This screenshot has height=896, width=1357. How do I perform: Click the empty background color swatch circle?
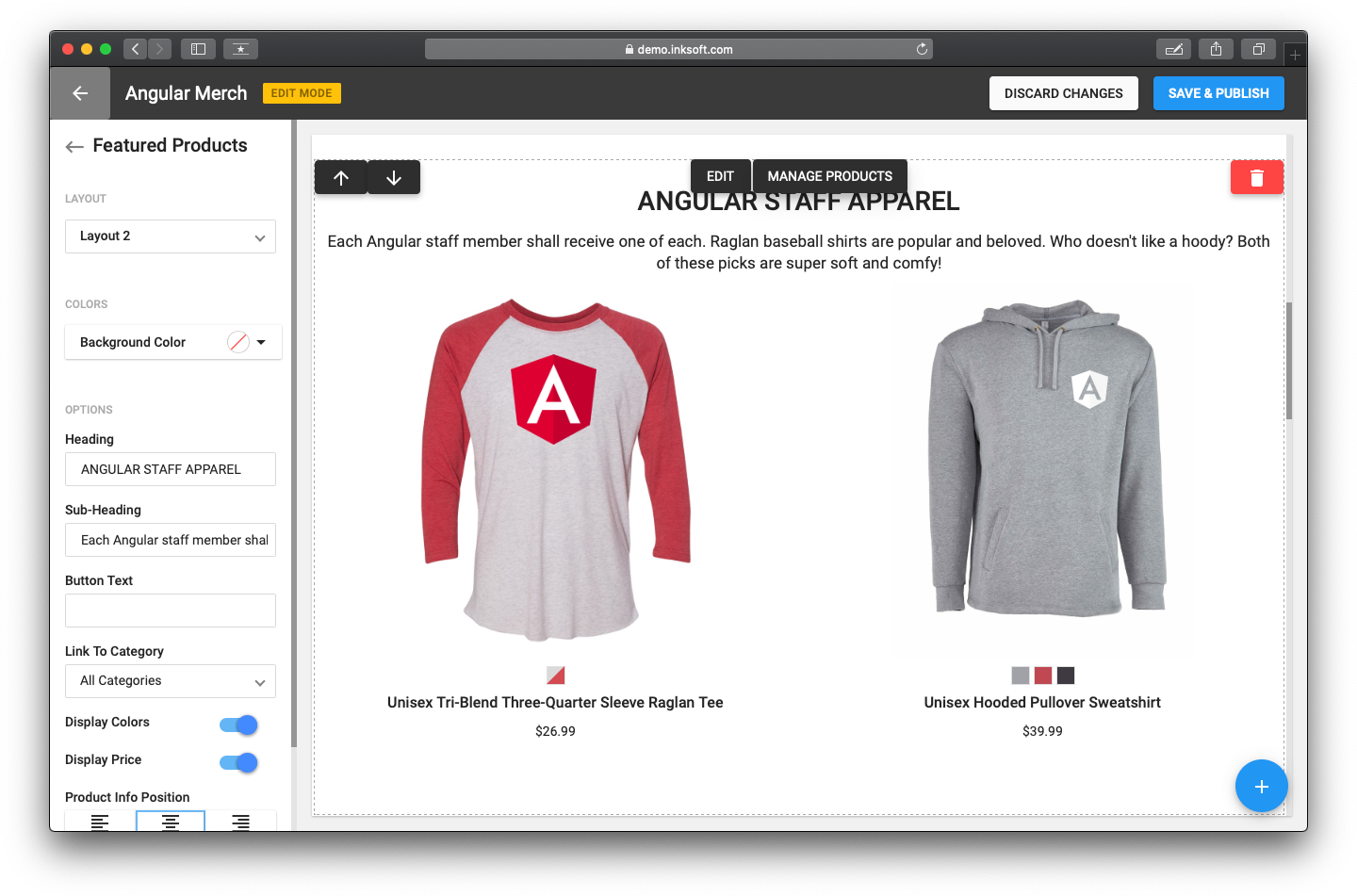[x=238, y=342]
